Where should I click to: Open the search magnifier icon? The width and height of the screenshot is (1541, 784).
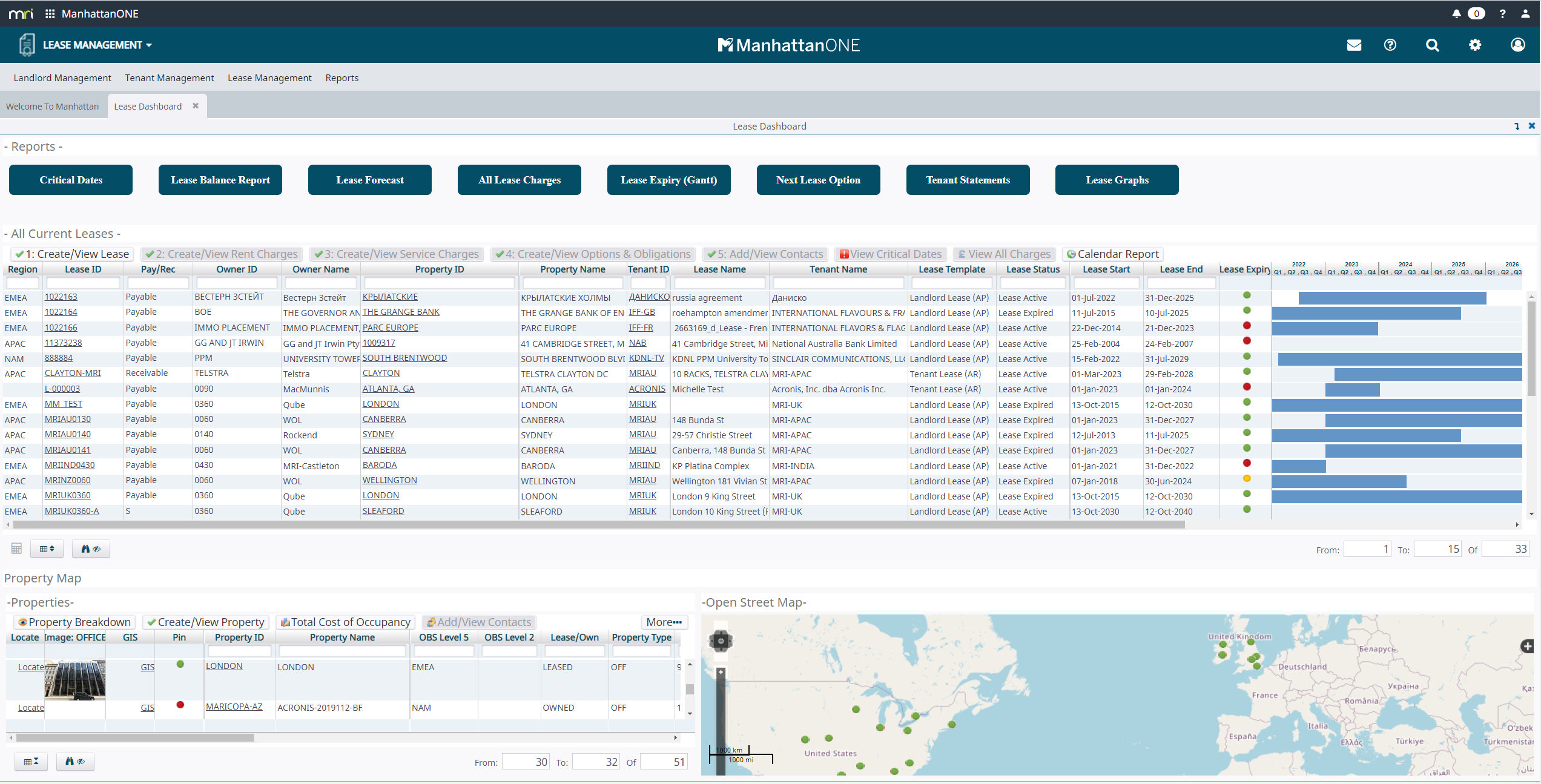coord(1432,45)
